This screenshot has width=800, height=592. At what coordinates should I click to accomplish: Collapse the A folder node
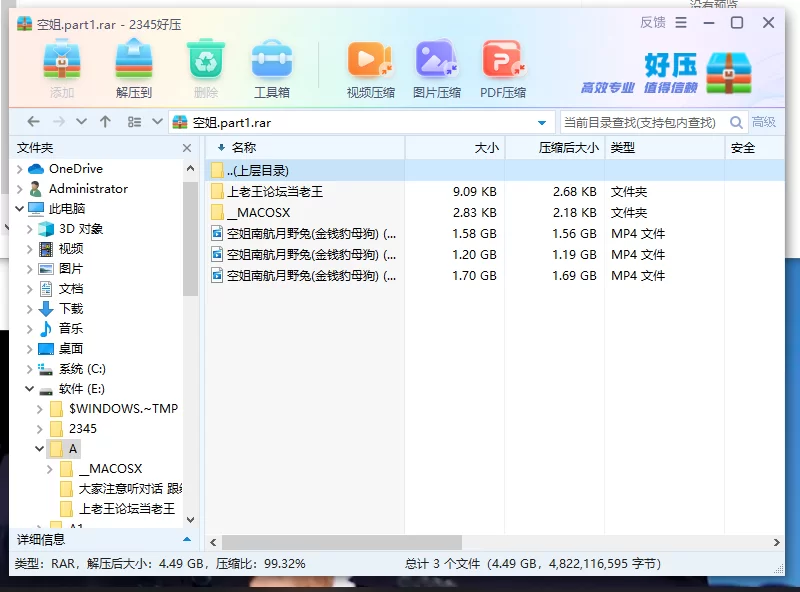tap(40, 449)
